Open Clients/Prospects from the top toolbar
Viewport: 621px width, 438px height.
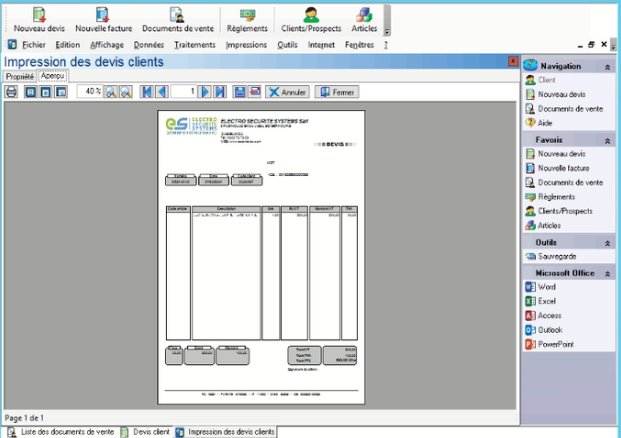coord(310,19)
